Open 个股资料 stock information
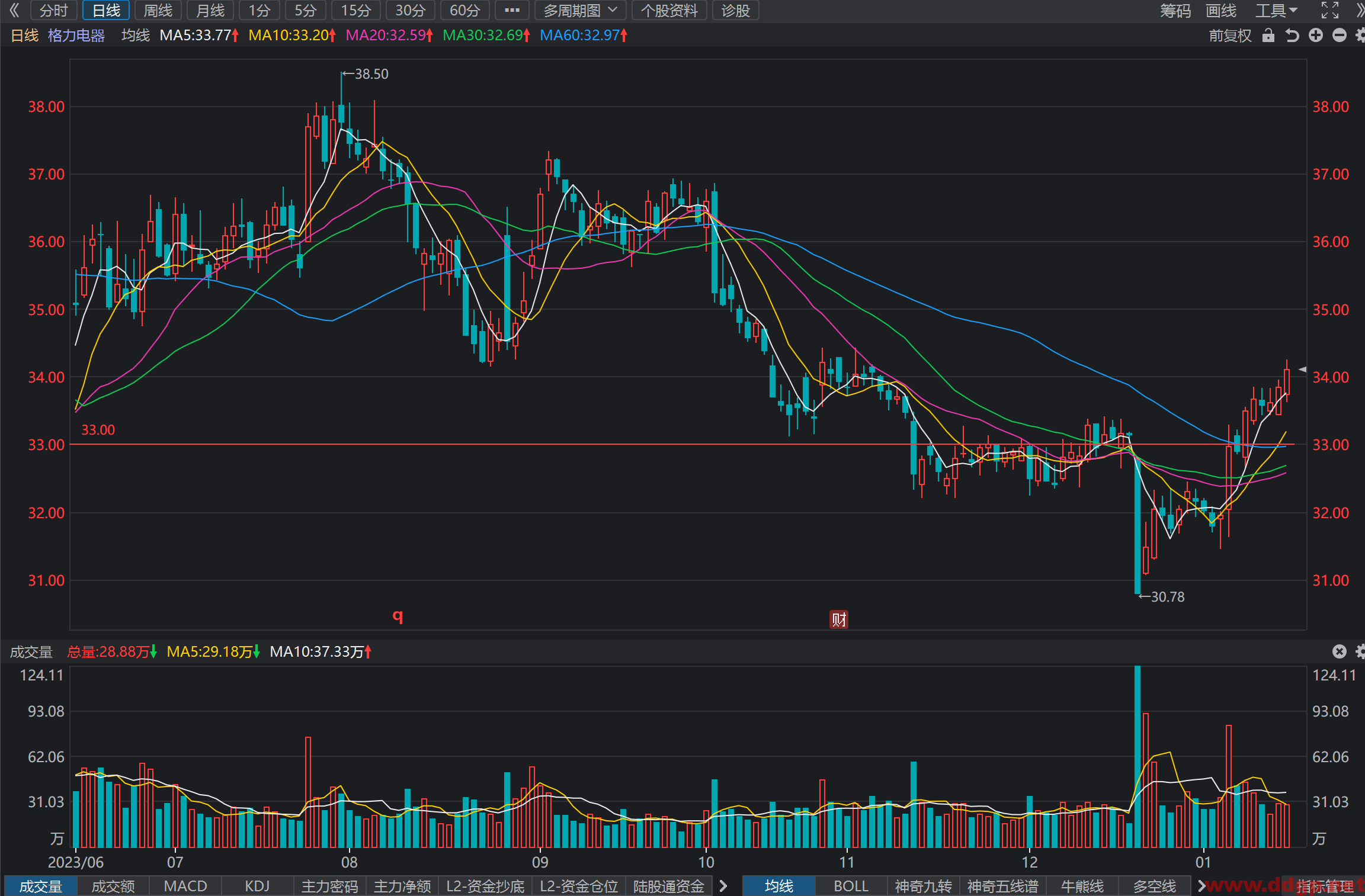This screenshot has height=896, width=1365. 669,11
